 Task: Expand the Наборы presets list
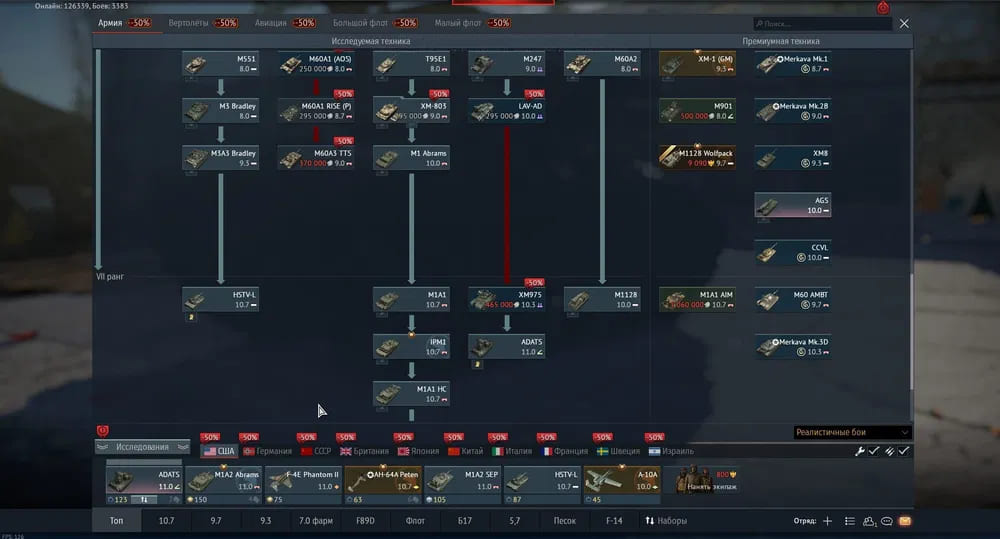[666, 521]
